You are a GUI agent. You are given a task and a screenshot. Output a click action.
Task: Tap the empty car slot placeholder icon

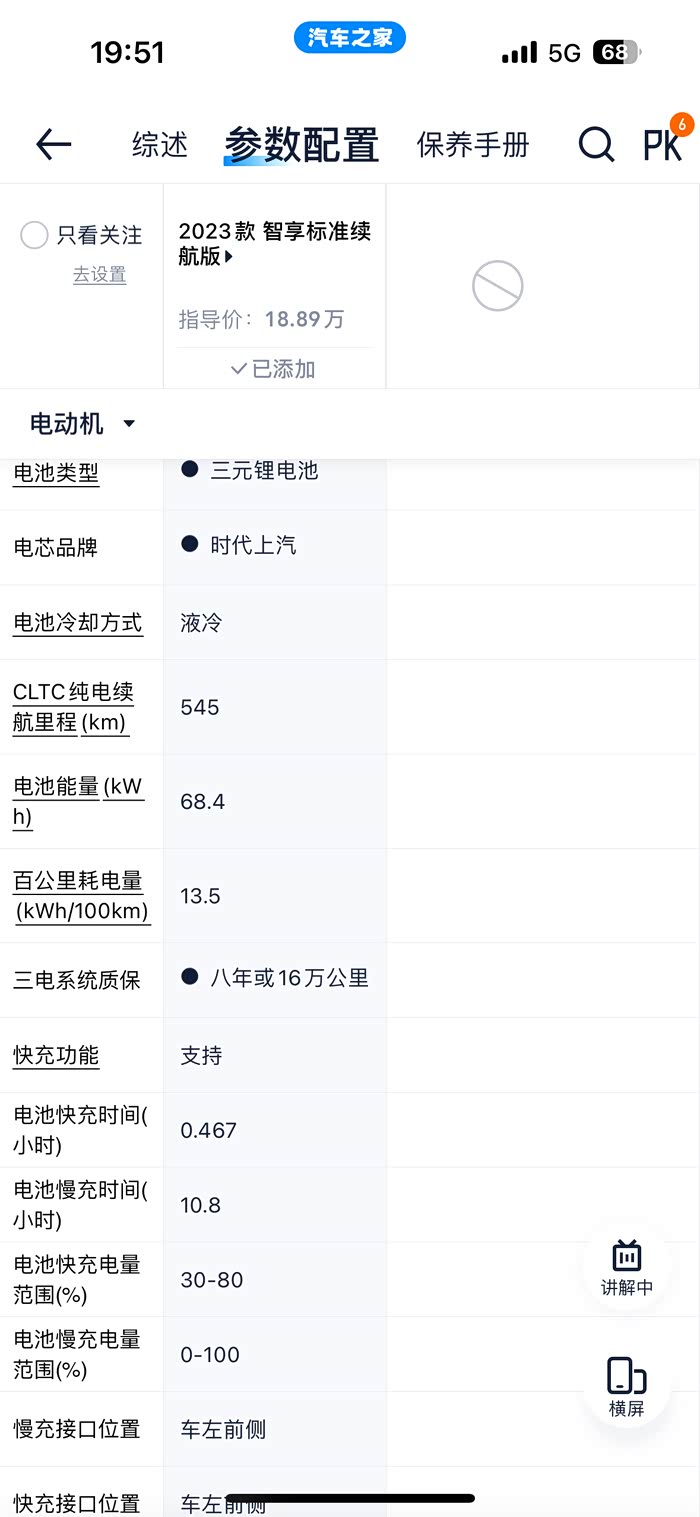pos(497,286)
